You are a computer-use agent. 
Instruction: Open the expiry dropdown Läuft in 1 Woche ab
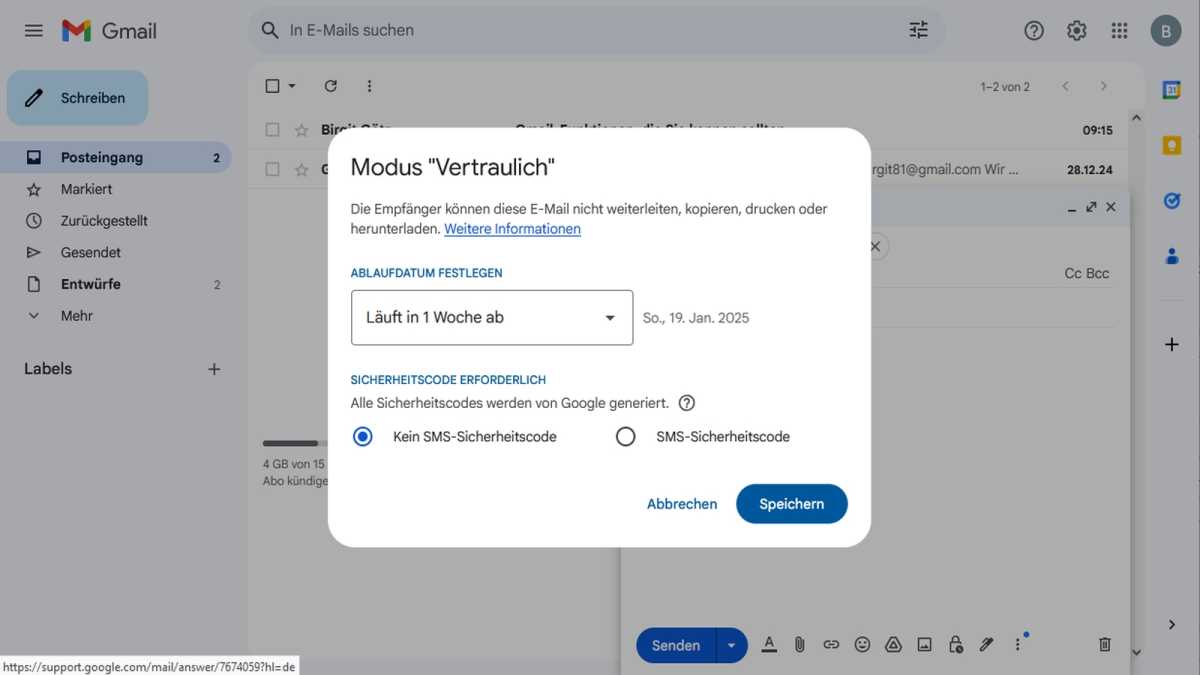tap(492, 318)
